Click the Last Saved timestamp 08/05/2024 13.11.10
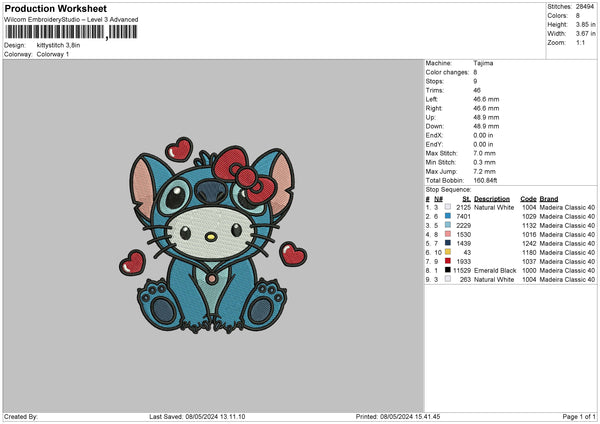 point(215,417)
